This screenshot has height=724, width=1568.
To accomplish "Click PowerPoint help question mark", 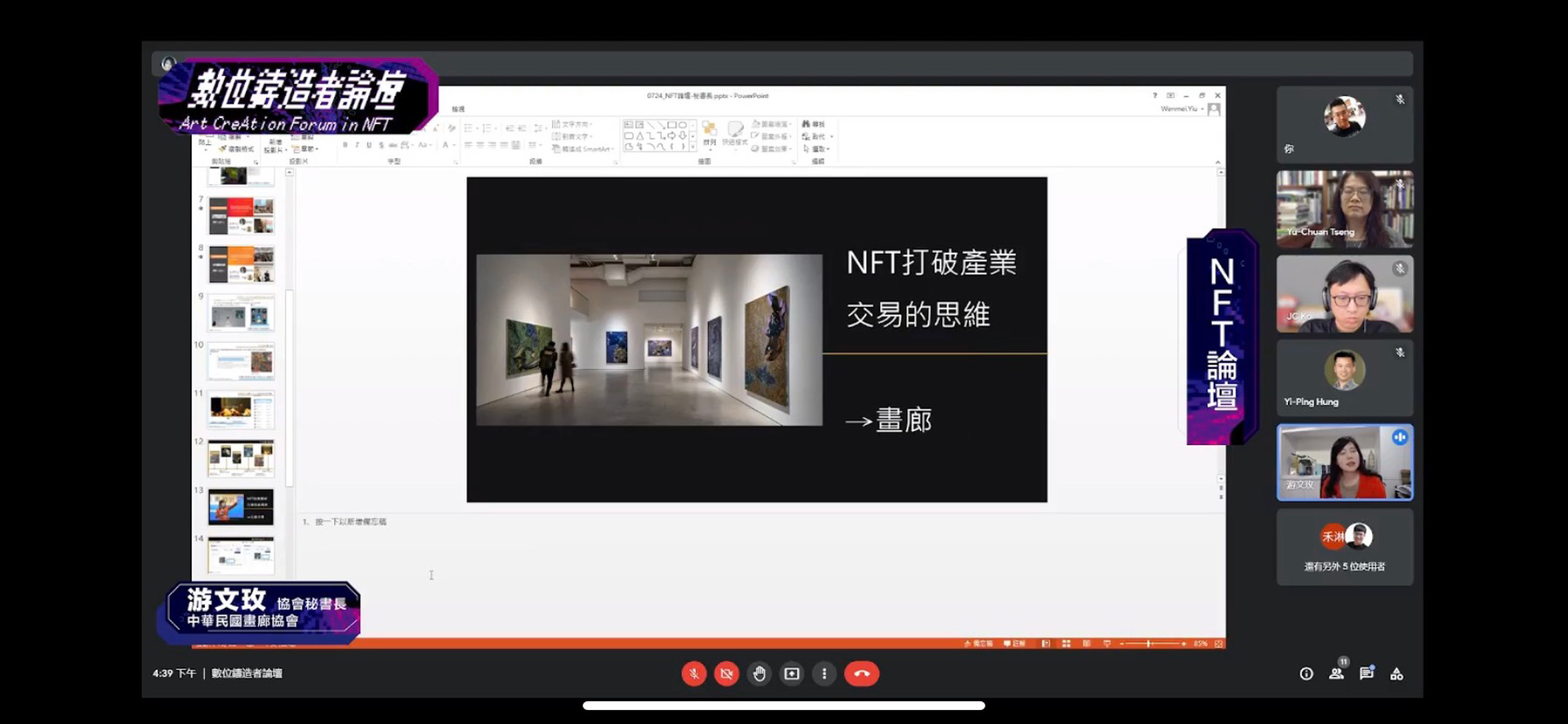I will [x=1154, y=95].
